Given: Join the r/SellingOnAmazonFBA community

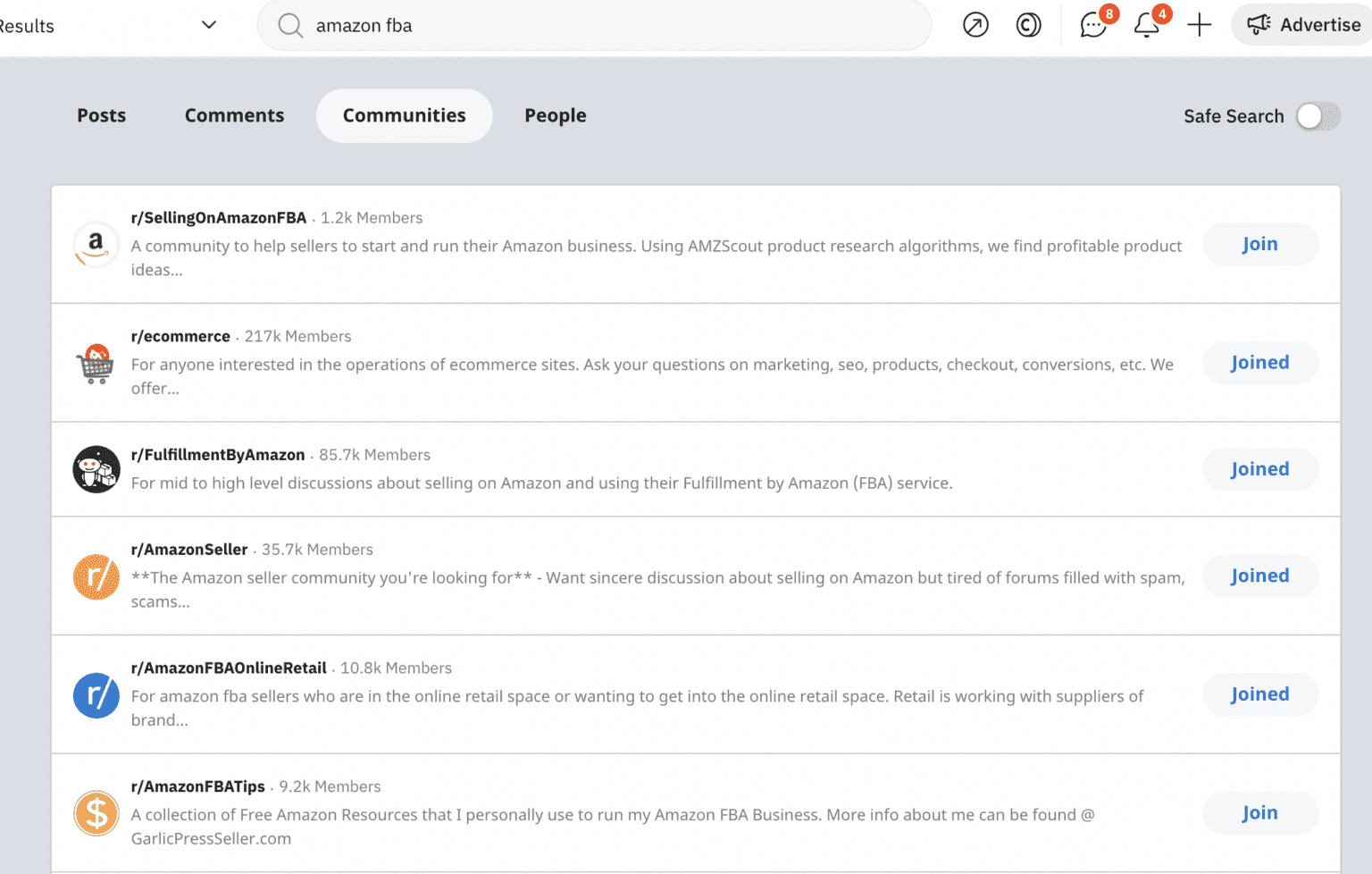Looking at the screenshot, I should click(1259, 244).
